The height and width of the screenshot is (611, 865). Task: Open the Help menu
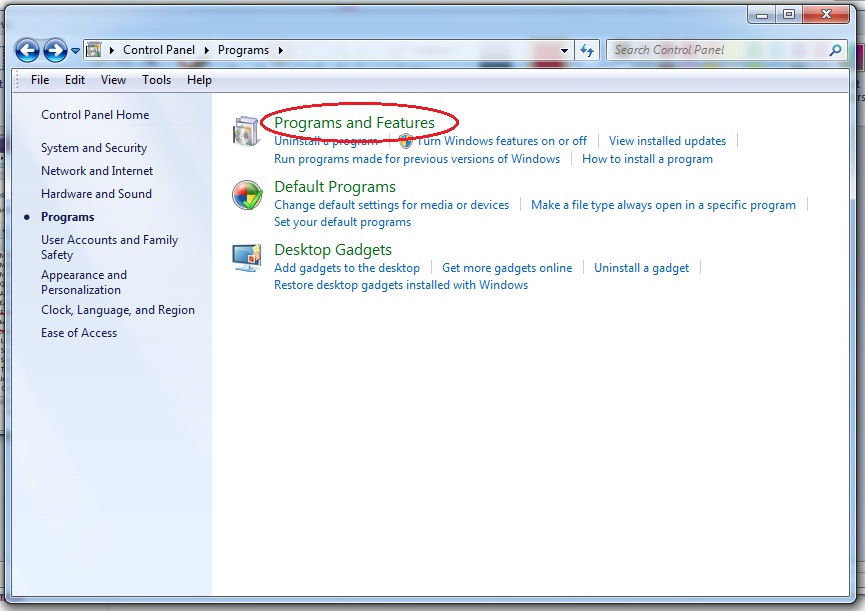click(199, 80)
